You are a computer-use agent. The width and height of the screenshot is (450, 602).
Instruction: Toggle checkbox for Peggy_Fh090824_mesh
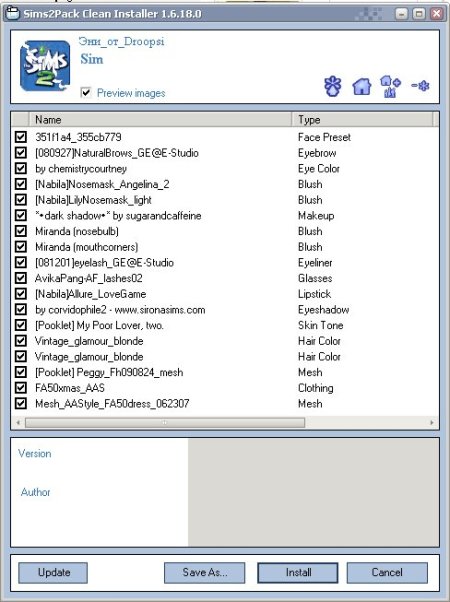pos(21,372)
